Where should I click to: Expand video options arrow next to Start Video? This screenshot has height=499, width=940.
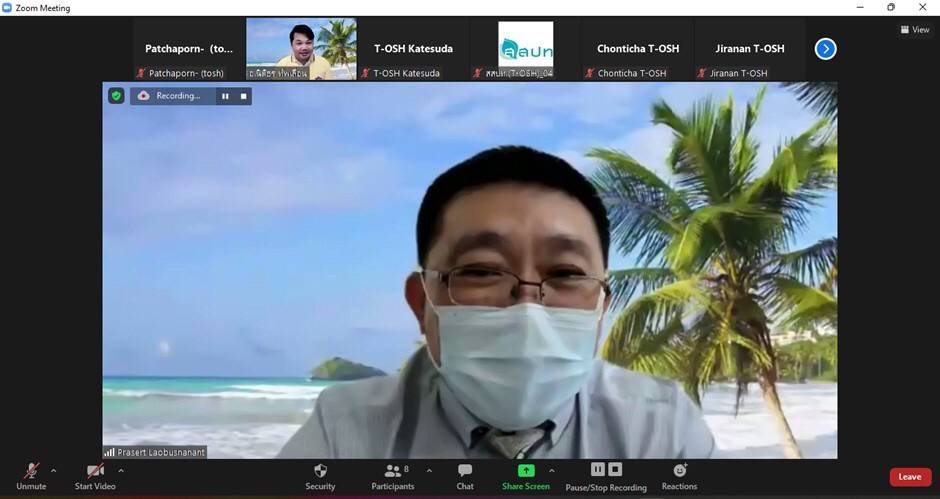tap(121, 470)
